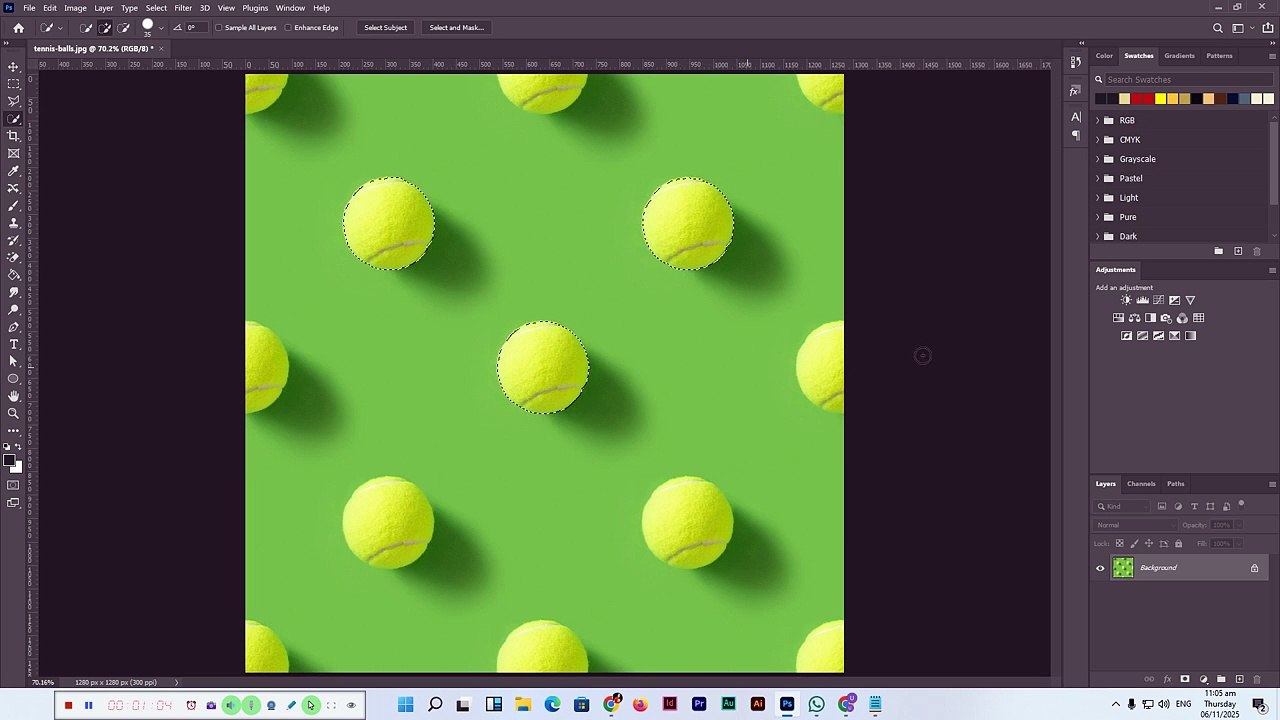Open the brush picker dropdown arrow
Screen dimensions: 1280x720
tap(162, 28)
